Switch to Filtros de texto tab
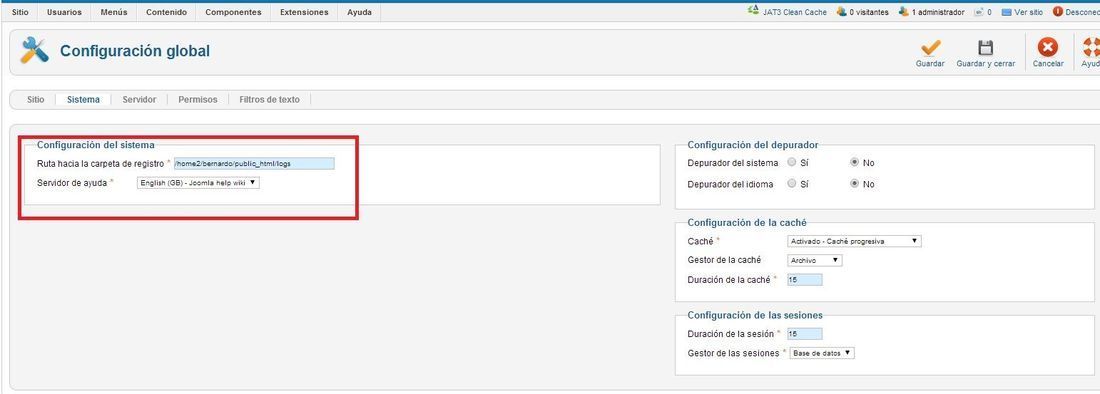1100x394 pixels. tap(269, 100)
